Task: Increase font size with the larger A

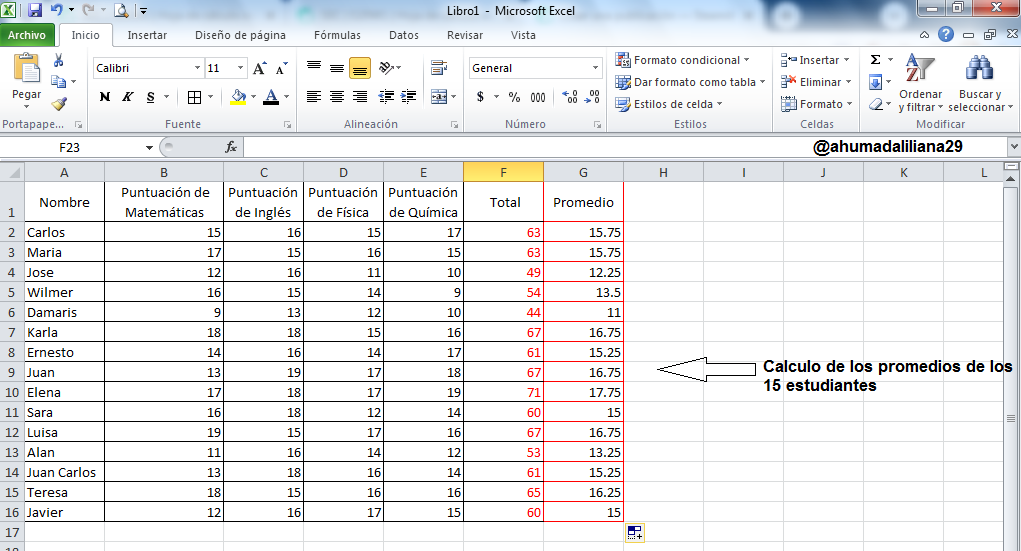Action: pos(259,68)
